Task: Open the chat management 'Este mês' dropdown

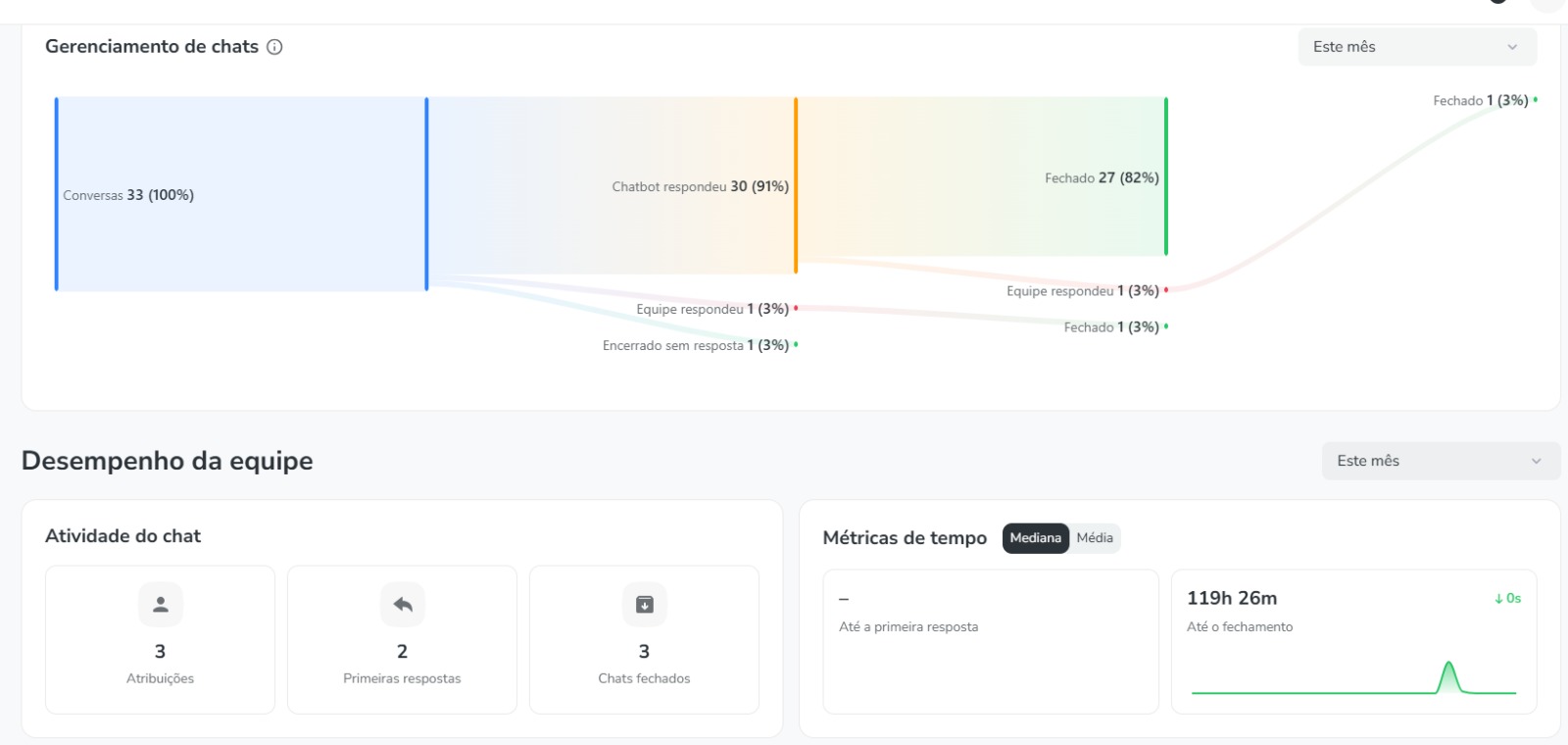Action: 1417,47
